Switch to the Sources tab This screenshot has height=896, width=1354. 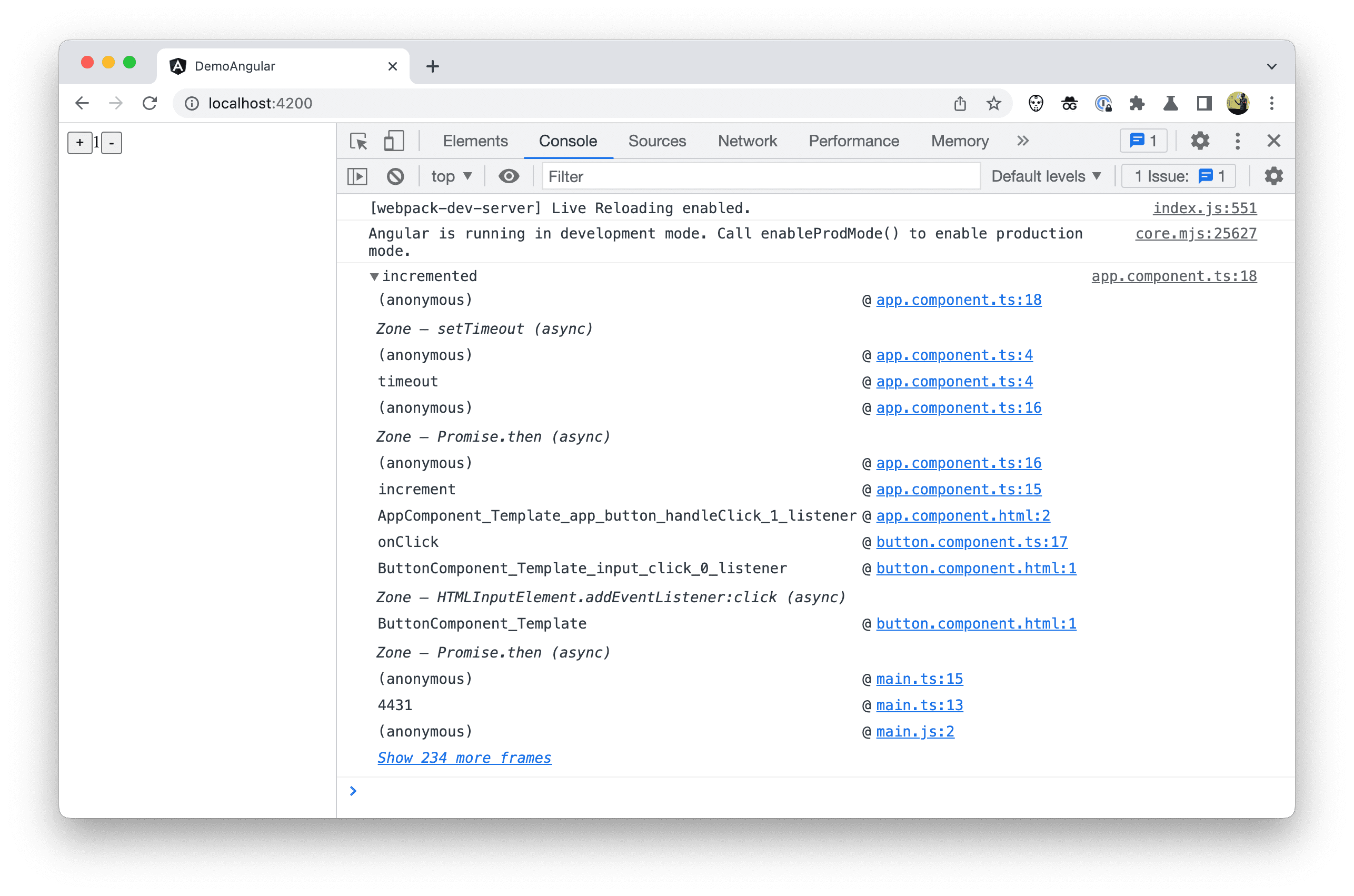657,140
